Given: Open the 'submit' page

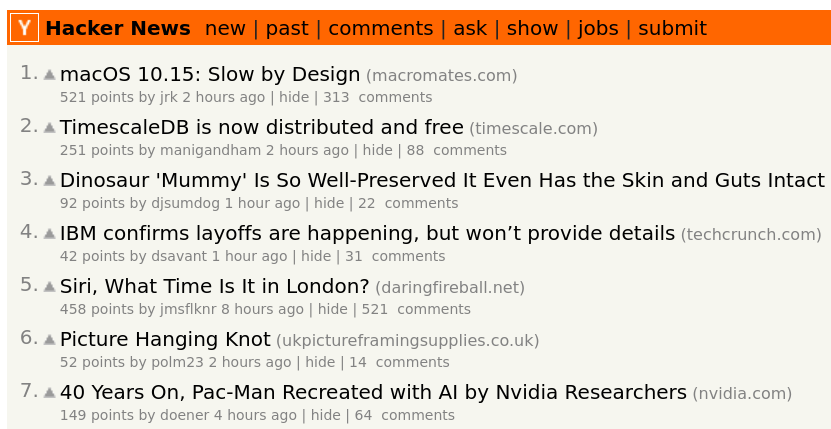Looking at the screenshot, I should click(673, 28).
